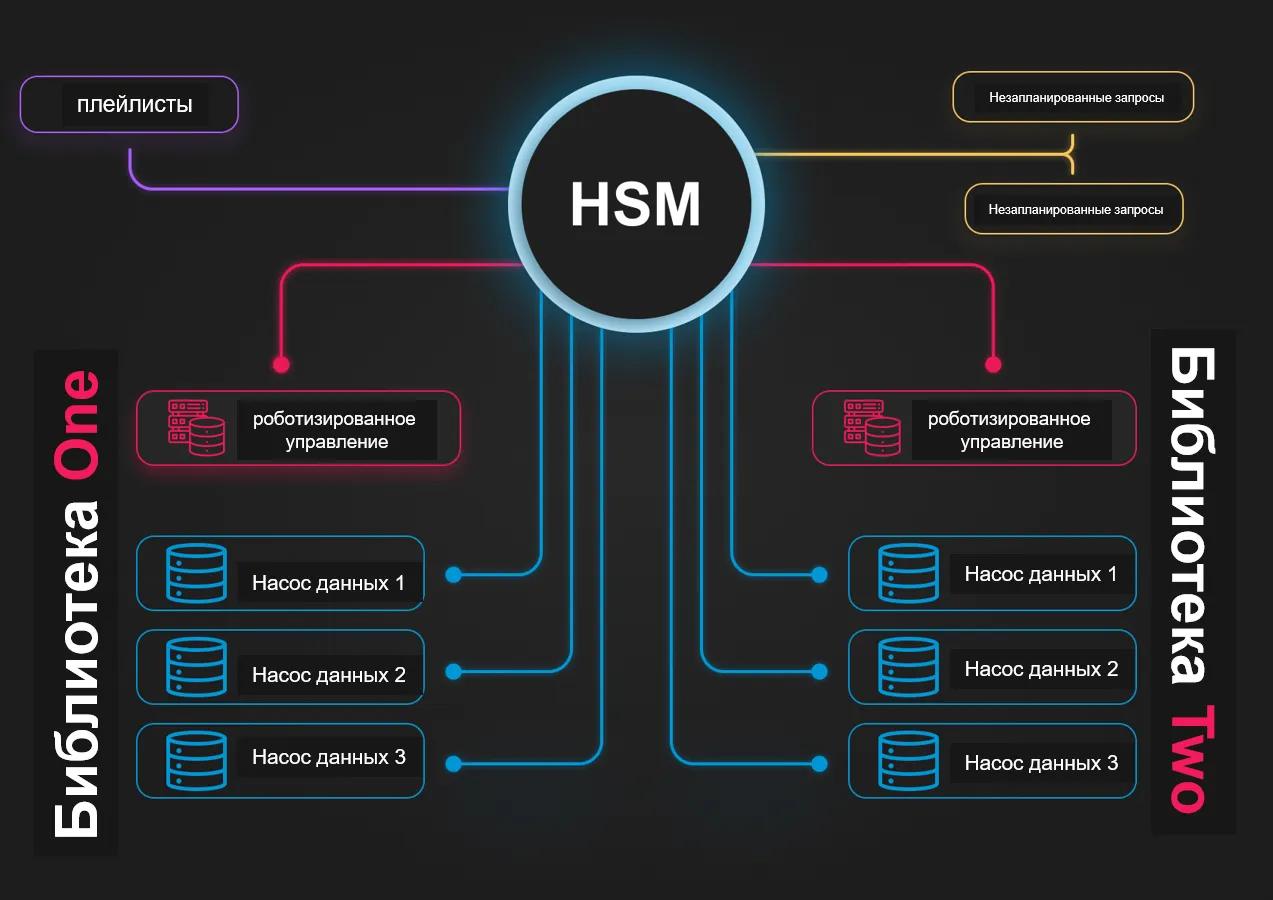
Task: Click the Библиотека Two vertical title
Action: click(1193, 582)
